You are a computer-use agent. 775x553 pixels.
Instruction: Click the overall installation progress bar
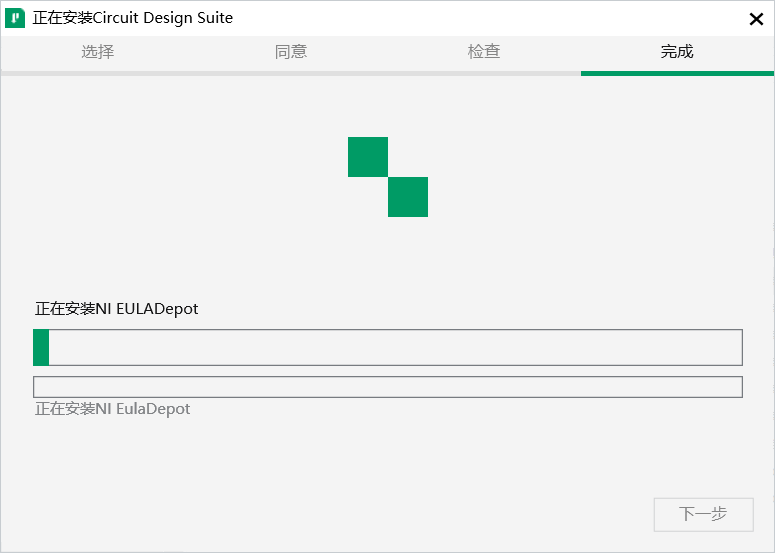coord(388,347)
